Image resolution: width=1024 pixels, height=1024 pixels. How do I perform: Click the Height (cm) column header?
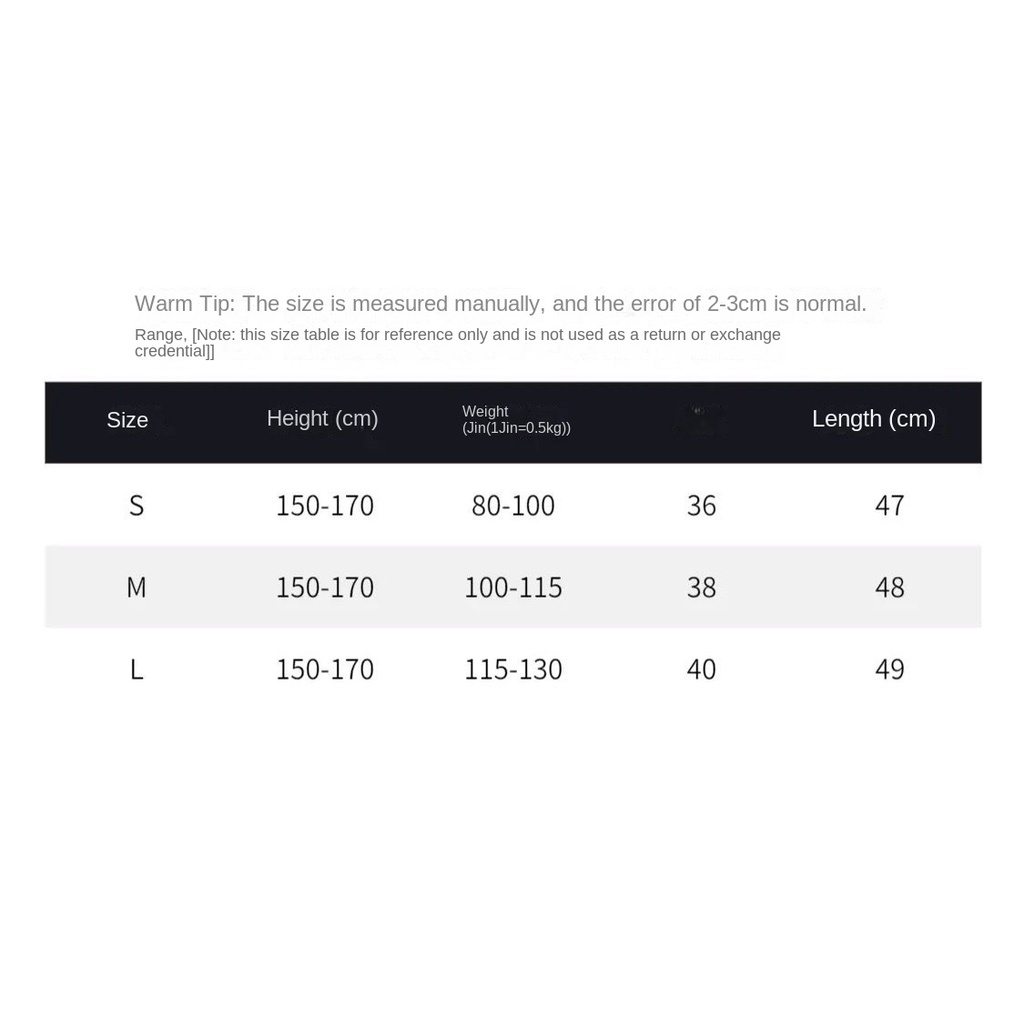pyautogui.click(x=323, y=419)
